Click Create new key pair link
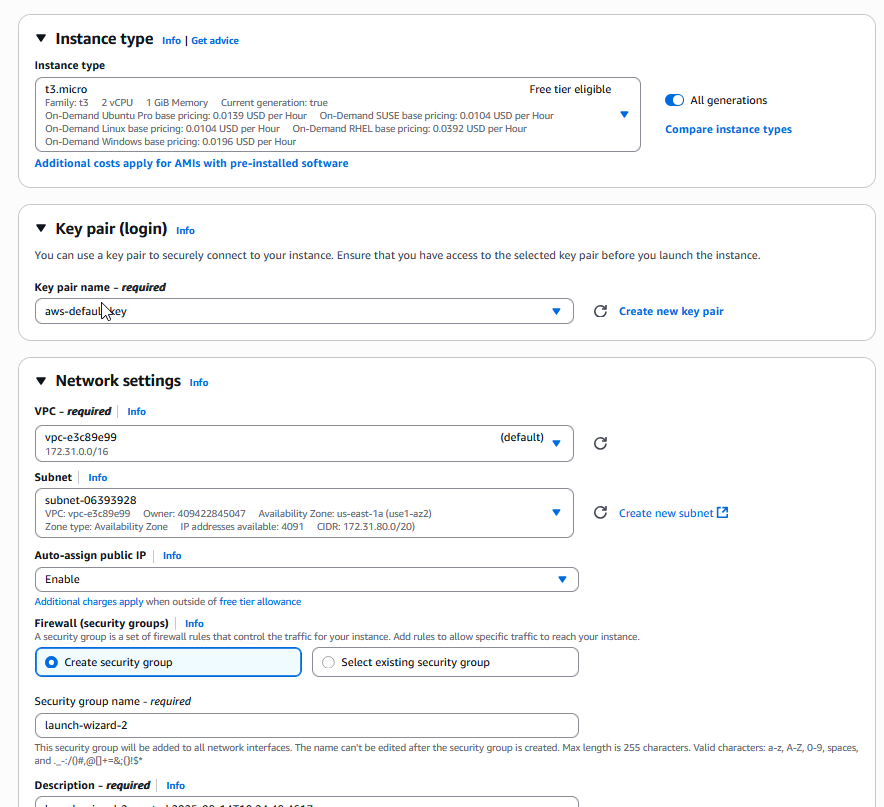 tap(671, 311)
